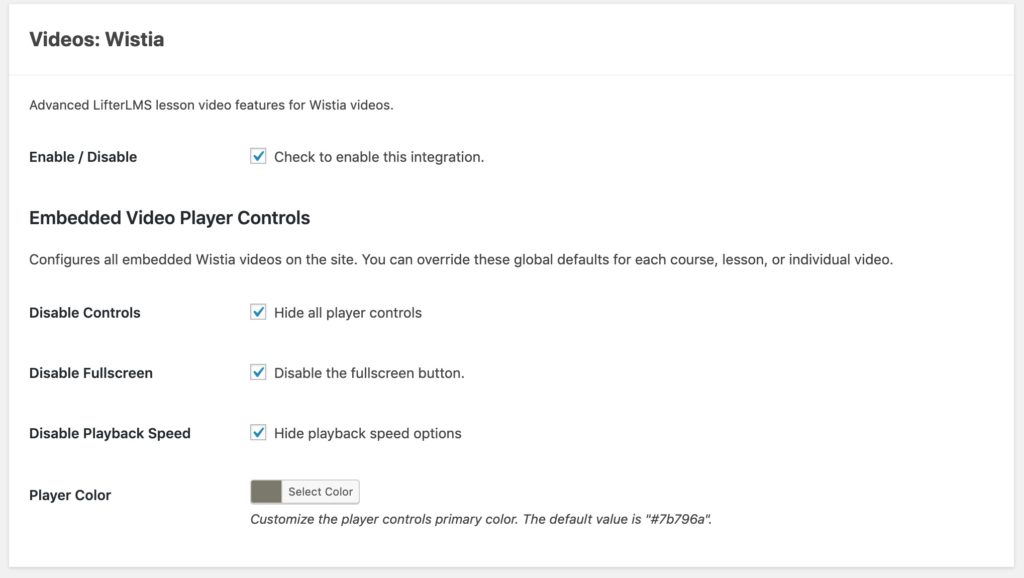1024x578 pixels.
Task: Click the 'Embedded Video Player Controls' heading
Action: [169, 217]
